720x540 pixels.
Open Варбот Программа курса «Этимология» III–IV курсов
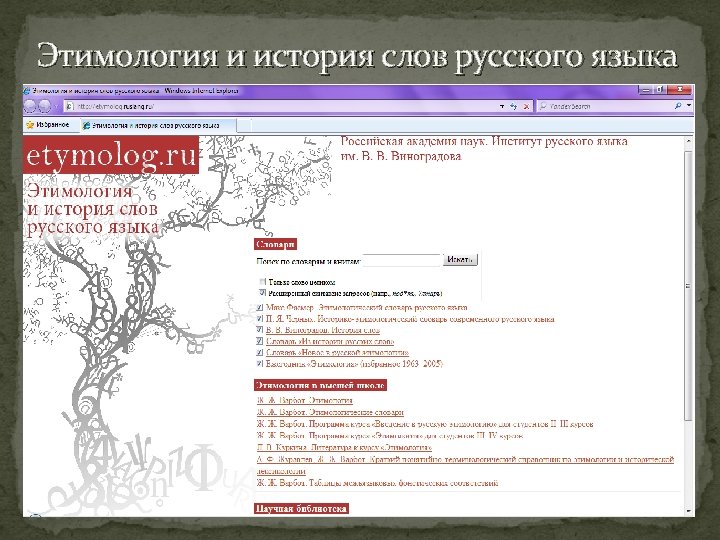tap(390, 435)
